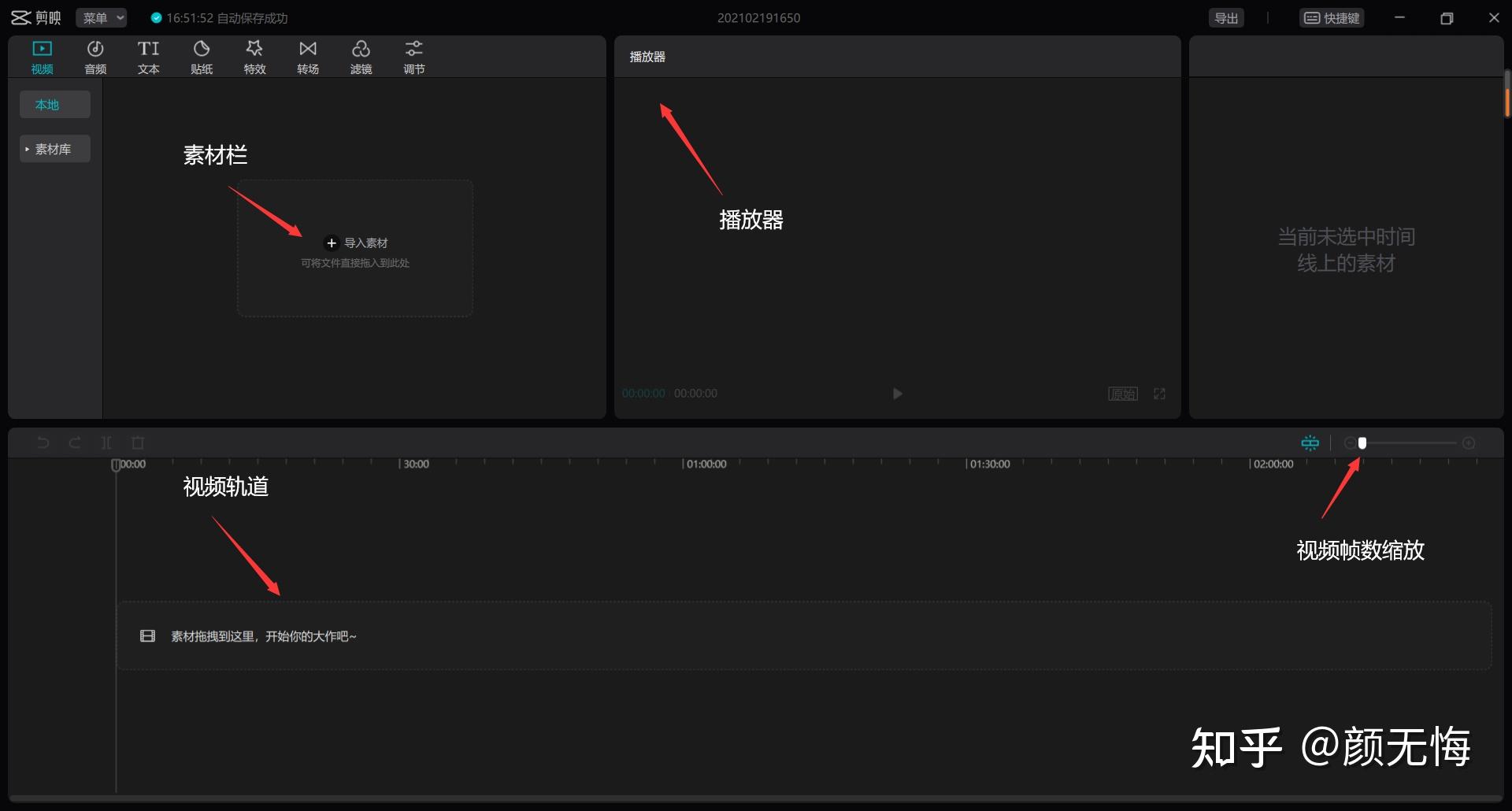Open the 文本 text tab

(x=148, y=57)
